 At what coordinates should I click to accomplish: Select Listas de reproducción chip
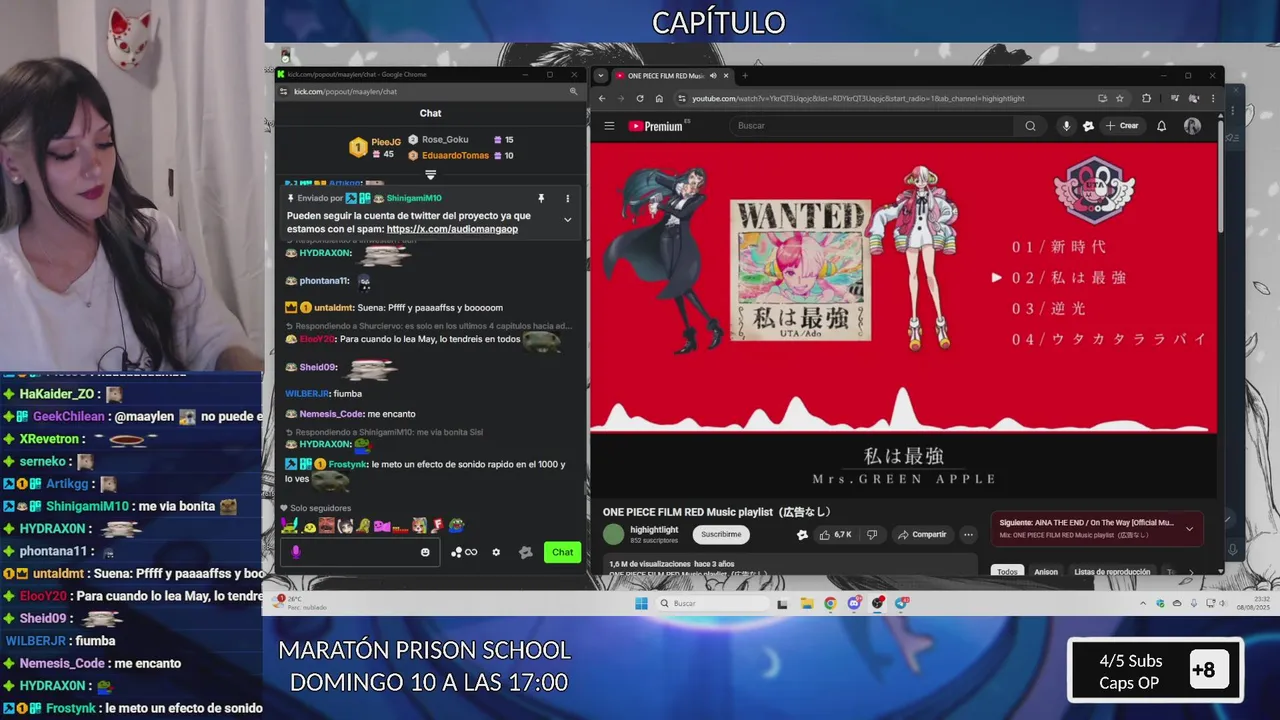click(1112, 572)
